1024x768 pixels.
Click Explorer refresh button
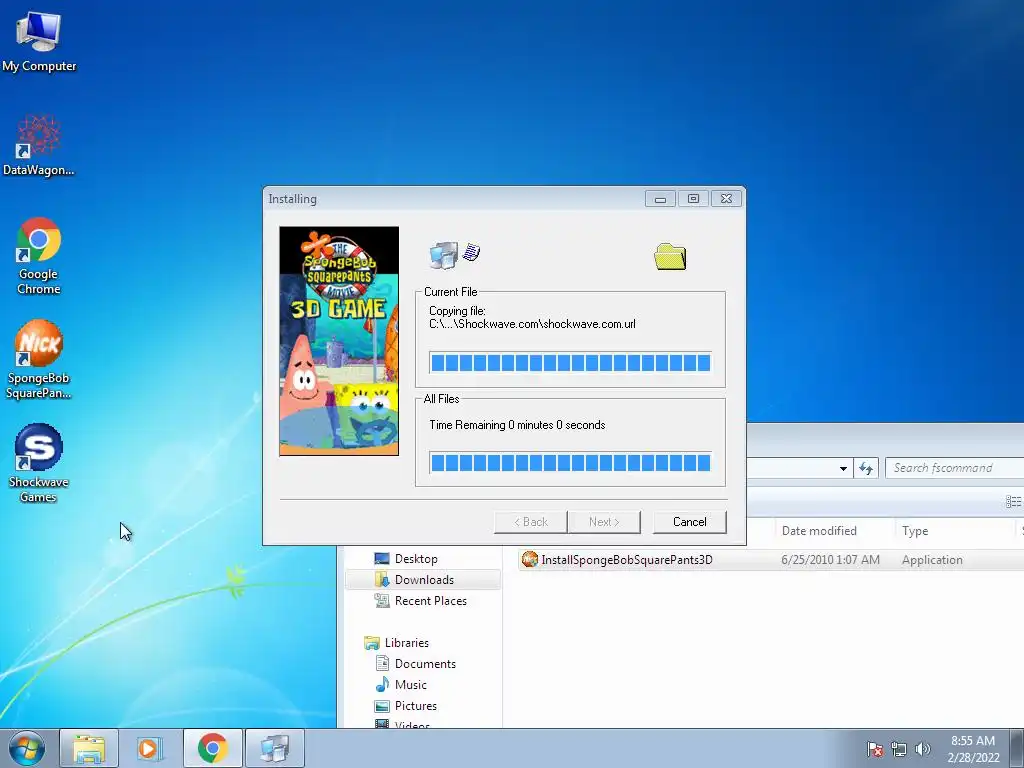(866, 468)
